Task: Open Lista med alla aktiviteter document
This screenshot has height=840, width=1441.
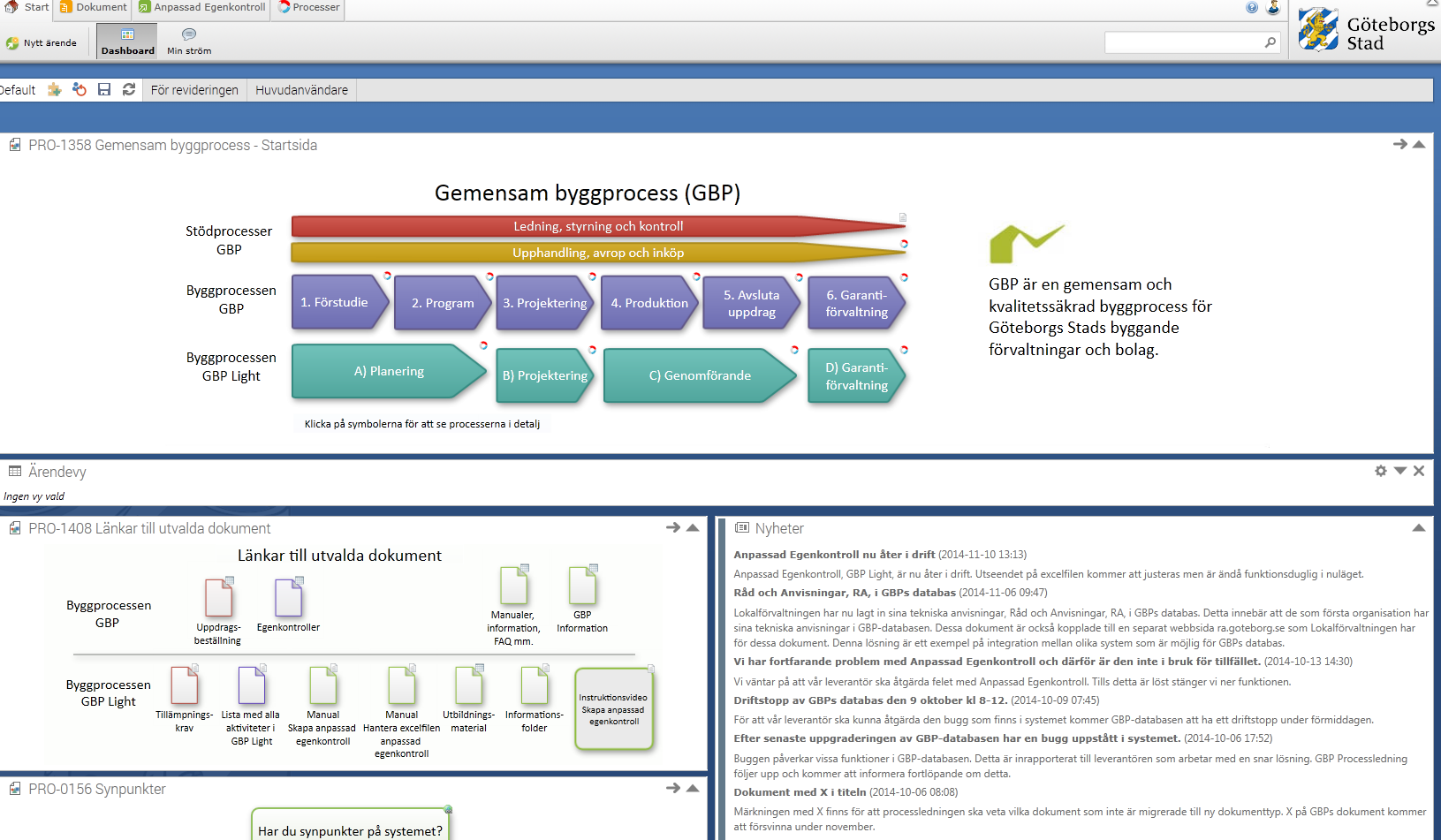Action: tap(252, 685)
